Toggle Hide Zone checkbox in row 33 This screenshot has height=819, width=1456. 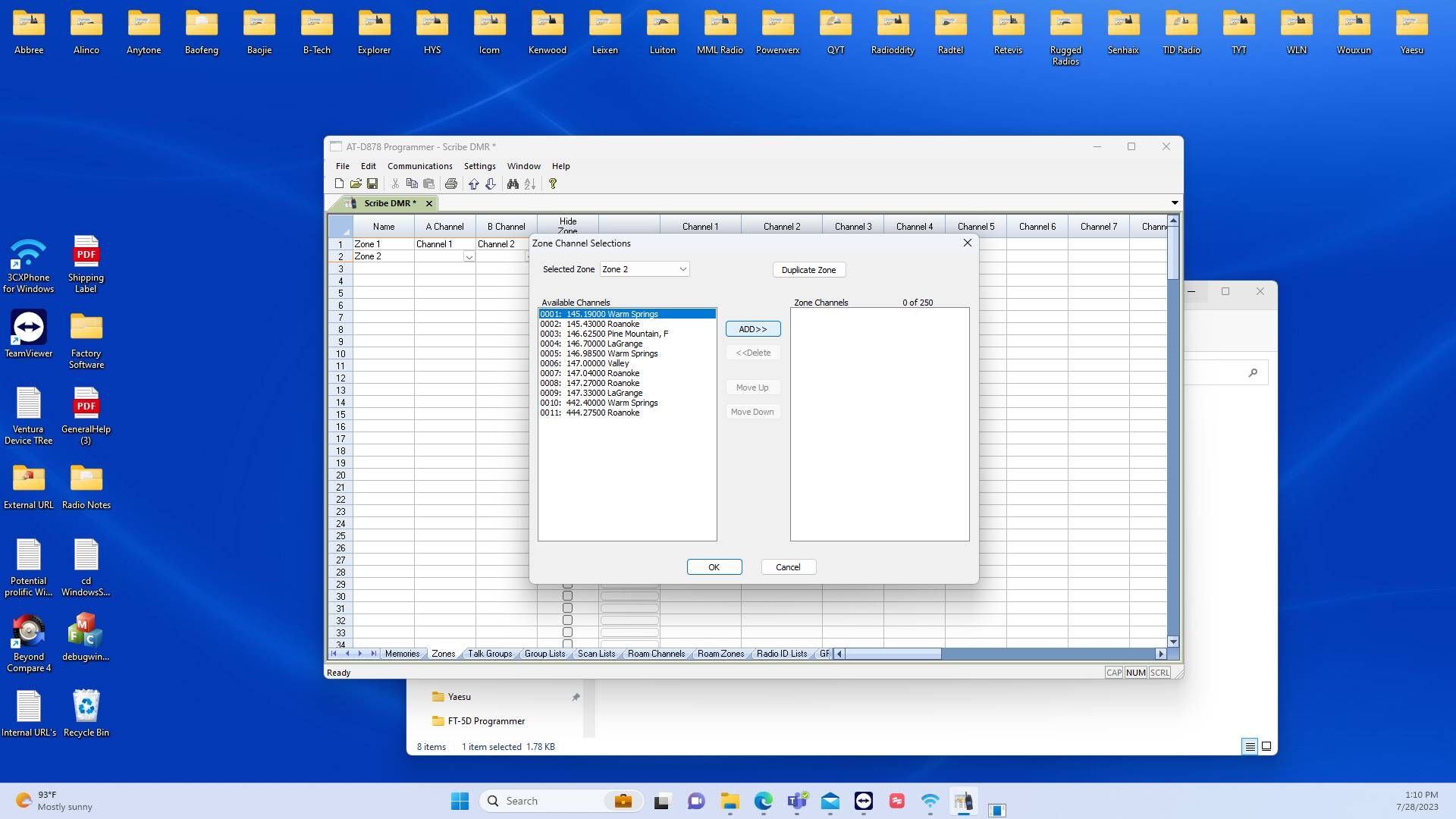point(567,632)
